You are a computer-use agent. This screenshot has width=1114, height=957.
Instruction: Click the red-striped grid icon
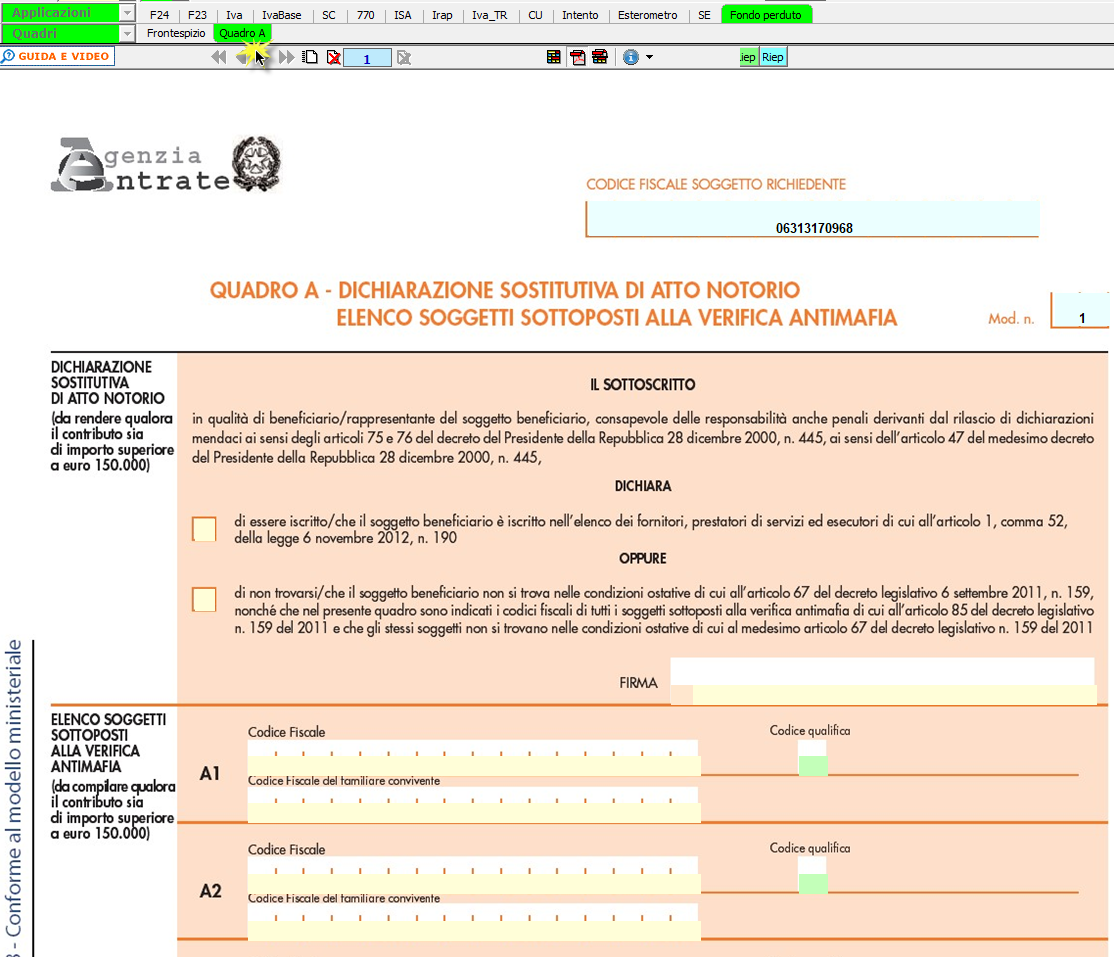600,57
